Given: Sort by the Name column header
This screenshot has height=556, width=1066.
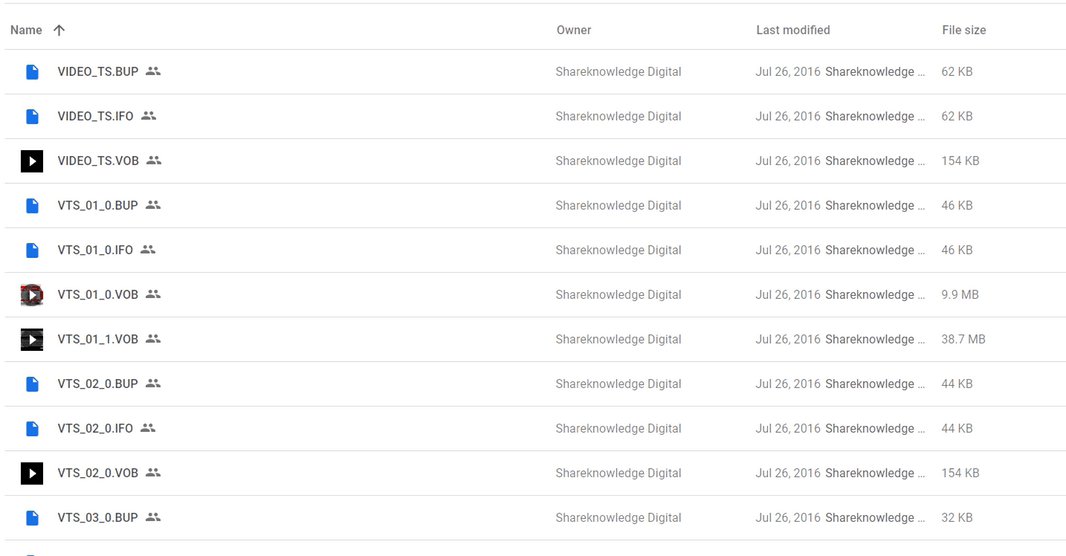Looking at the screenshot, I should [x=26, y=30].
